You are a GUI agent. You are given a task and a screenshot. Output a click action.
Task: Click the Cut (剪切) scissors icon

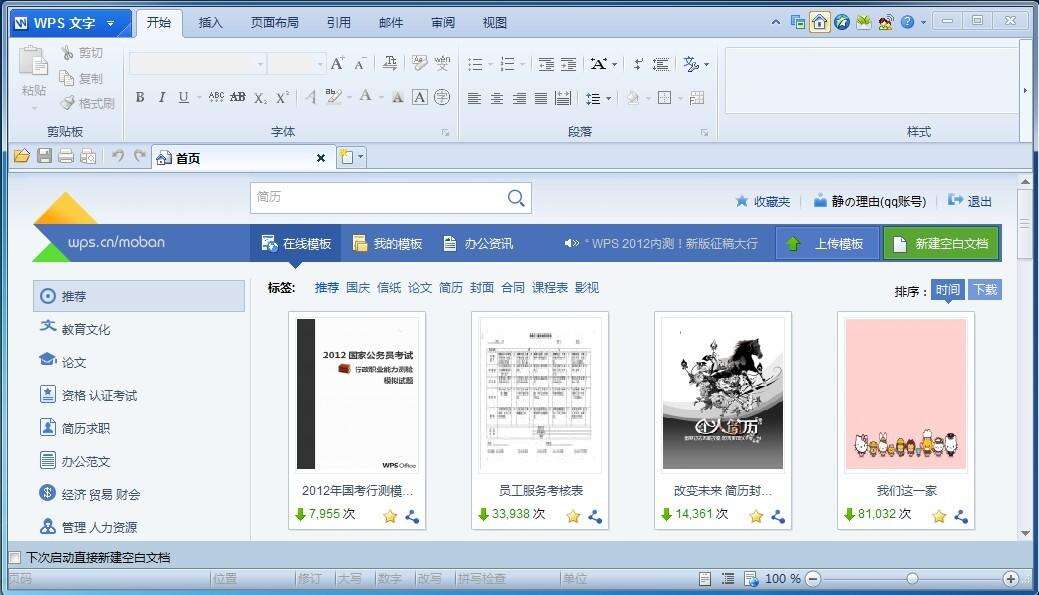coord(67,52)
